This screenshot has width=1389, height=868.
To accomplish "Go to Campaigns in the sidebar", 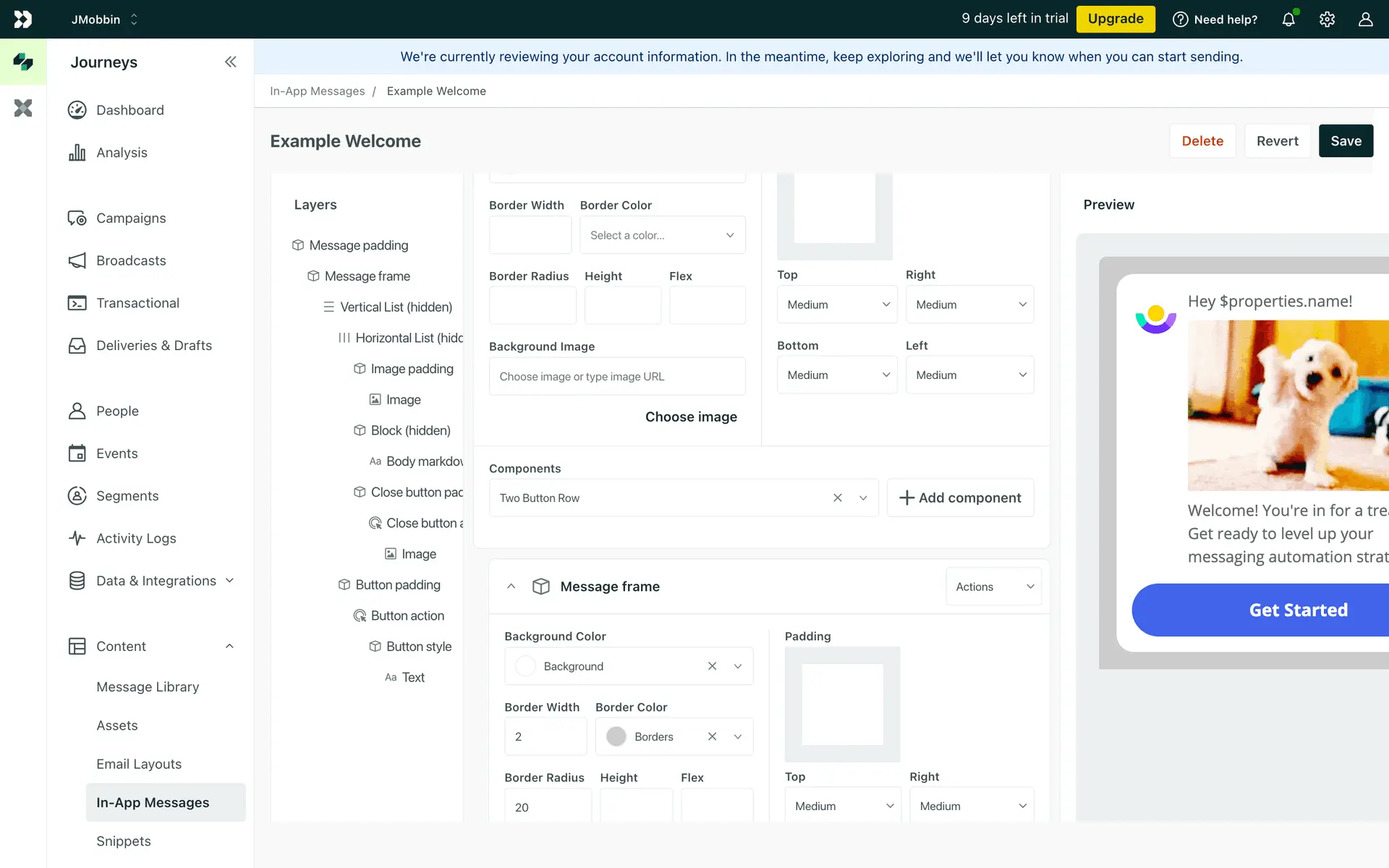I will (x=131, y=218).
